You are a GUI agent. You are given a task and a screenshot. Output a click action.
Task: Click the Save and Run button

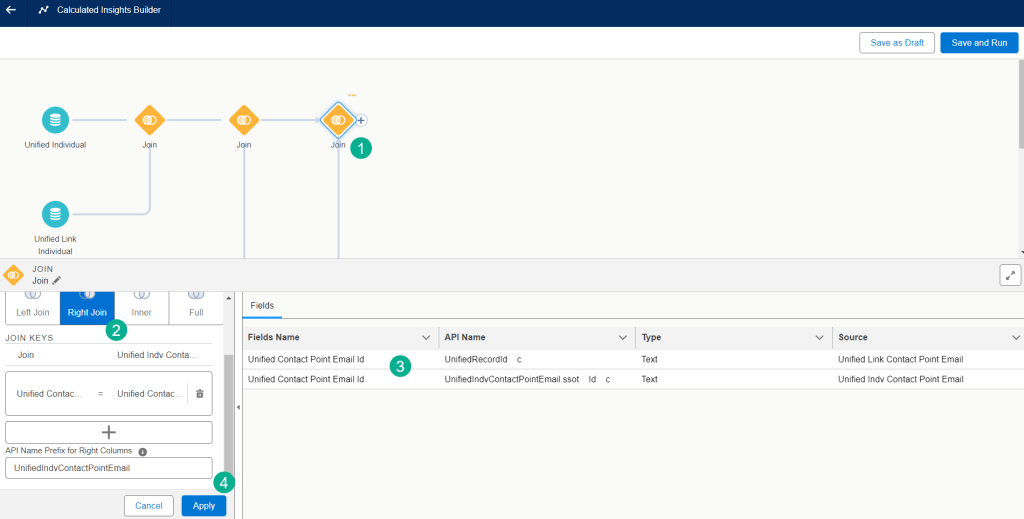pos(978,43)
